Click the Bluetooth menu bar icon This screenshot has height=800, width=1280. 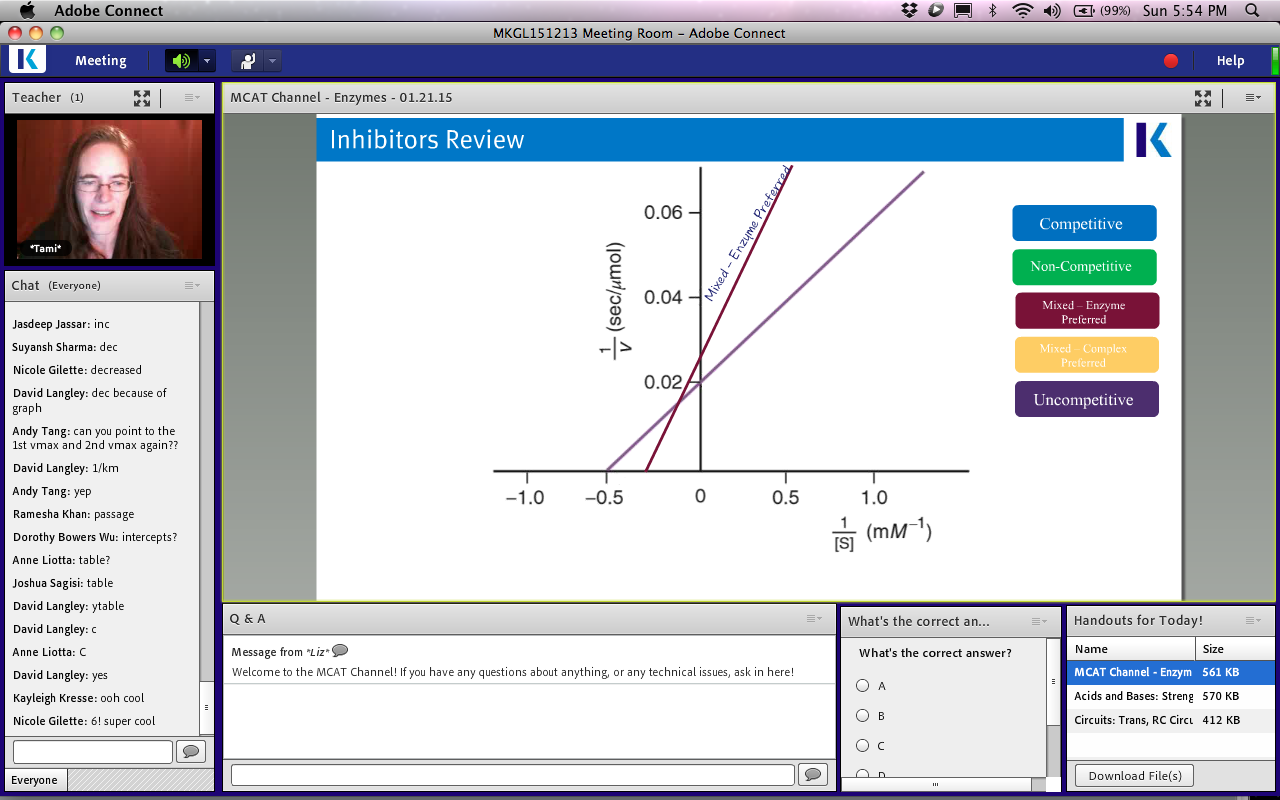pyautogui.click(x=993, y=11)
